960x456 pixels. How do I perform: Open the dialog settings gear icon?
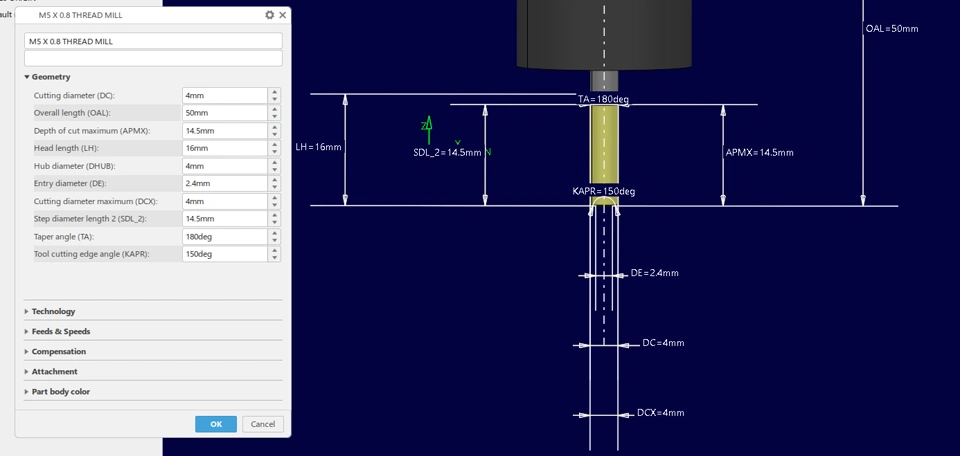269,15
